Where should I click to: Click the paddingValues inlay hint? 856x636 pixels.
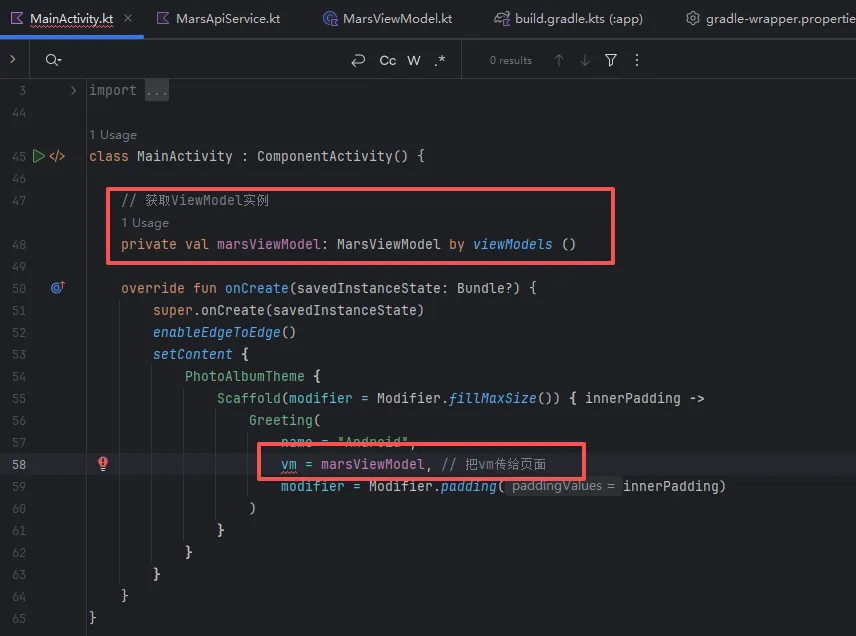pos(563,486)
